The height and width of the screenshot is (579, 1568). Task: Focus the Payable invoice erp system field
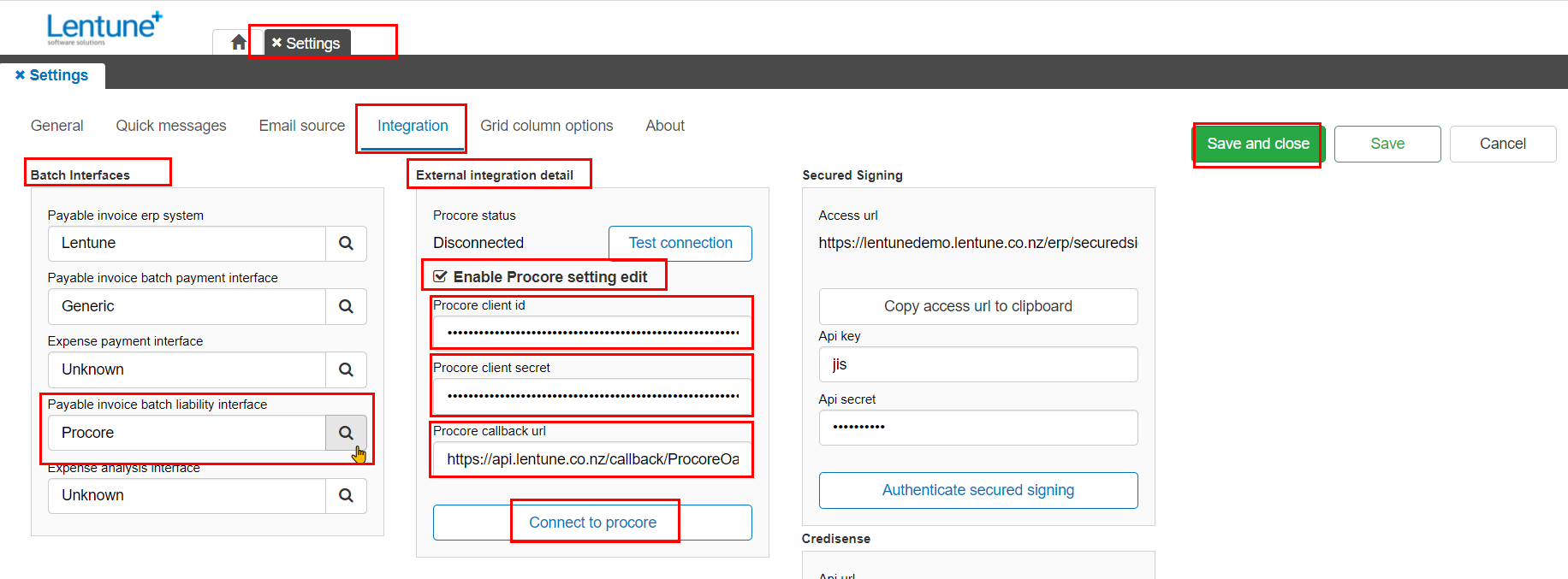187,243
